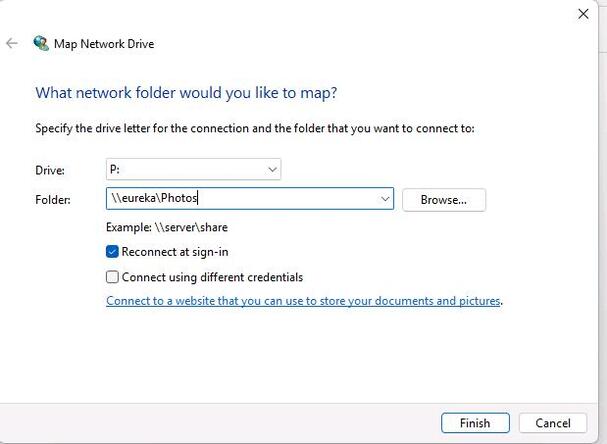Click the 'Specify the drive letter' instruction

(x=255, y=128)
